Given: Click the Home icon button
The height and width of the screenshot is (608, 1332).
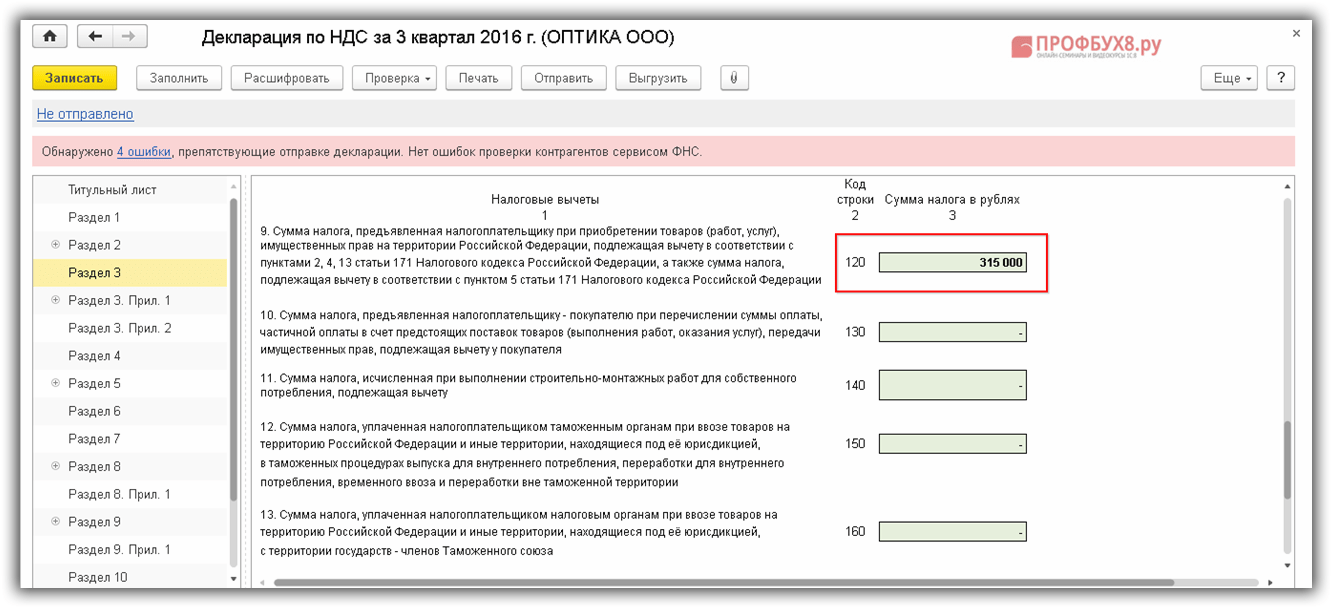Looking at the screenshot, I should coord(50,37).
